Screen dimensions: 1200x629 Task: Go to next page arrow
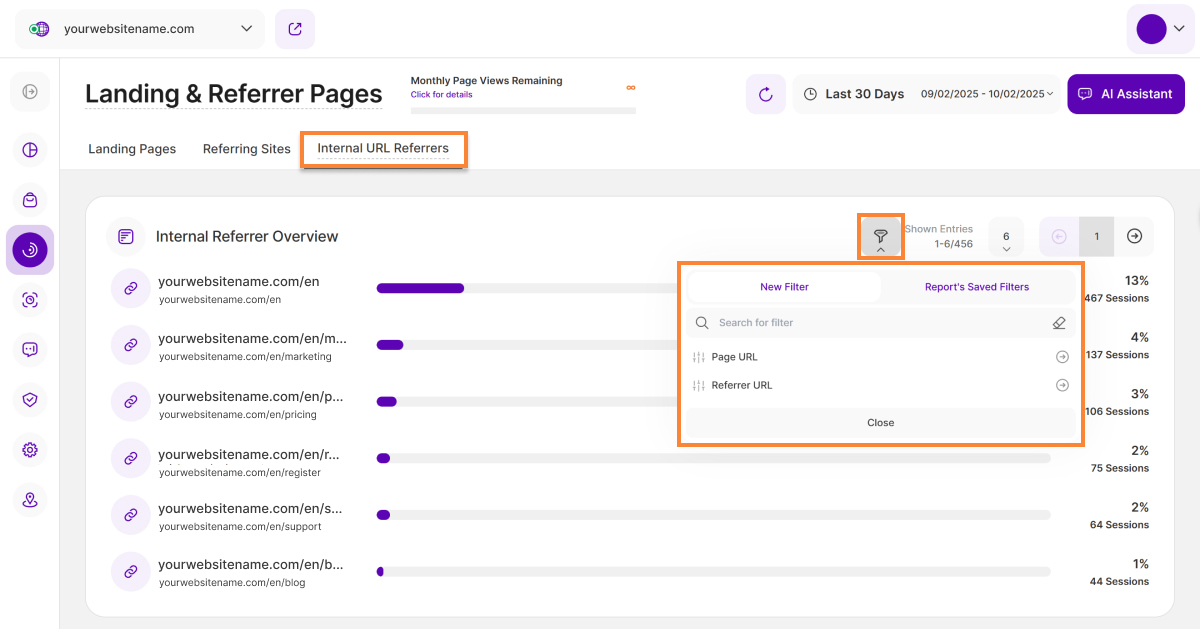point(1134,236)
